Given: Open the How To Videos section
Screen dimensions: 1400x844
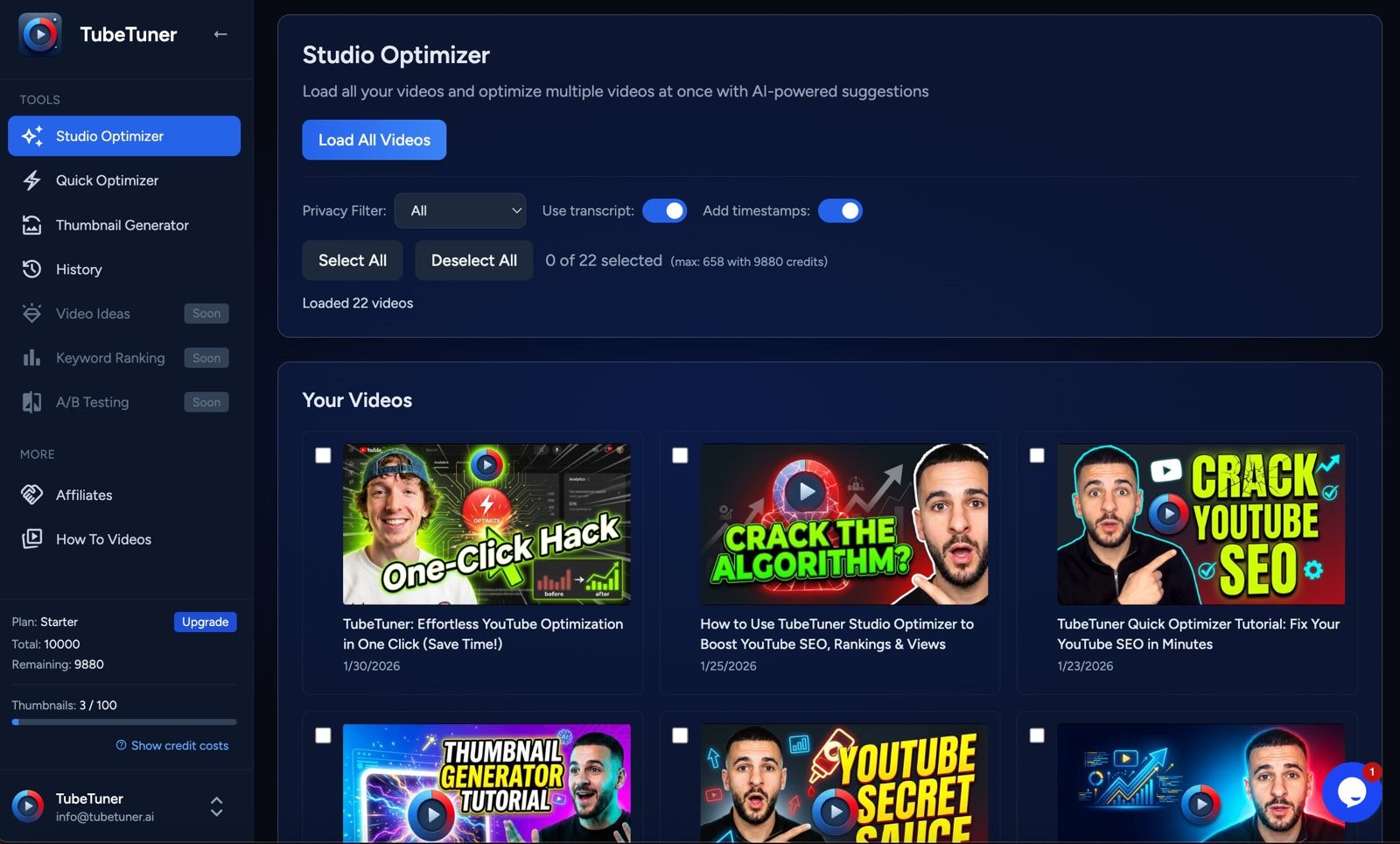Looking at the screenshot, I should click(x=102, y=539).
